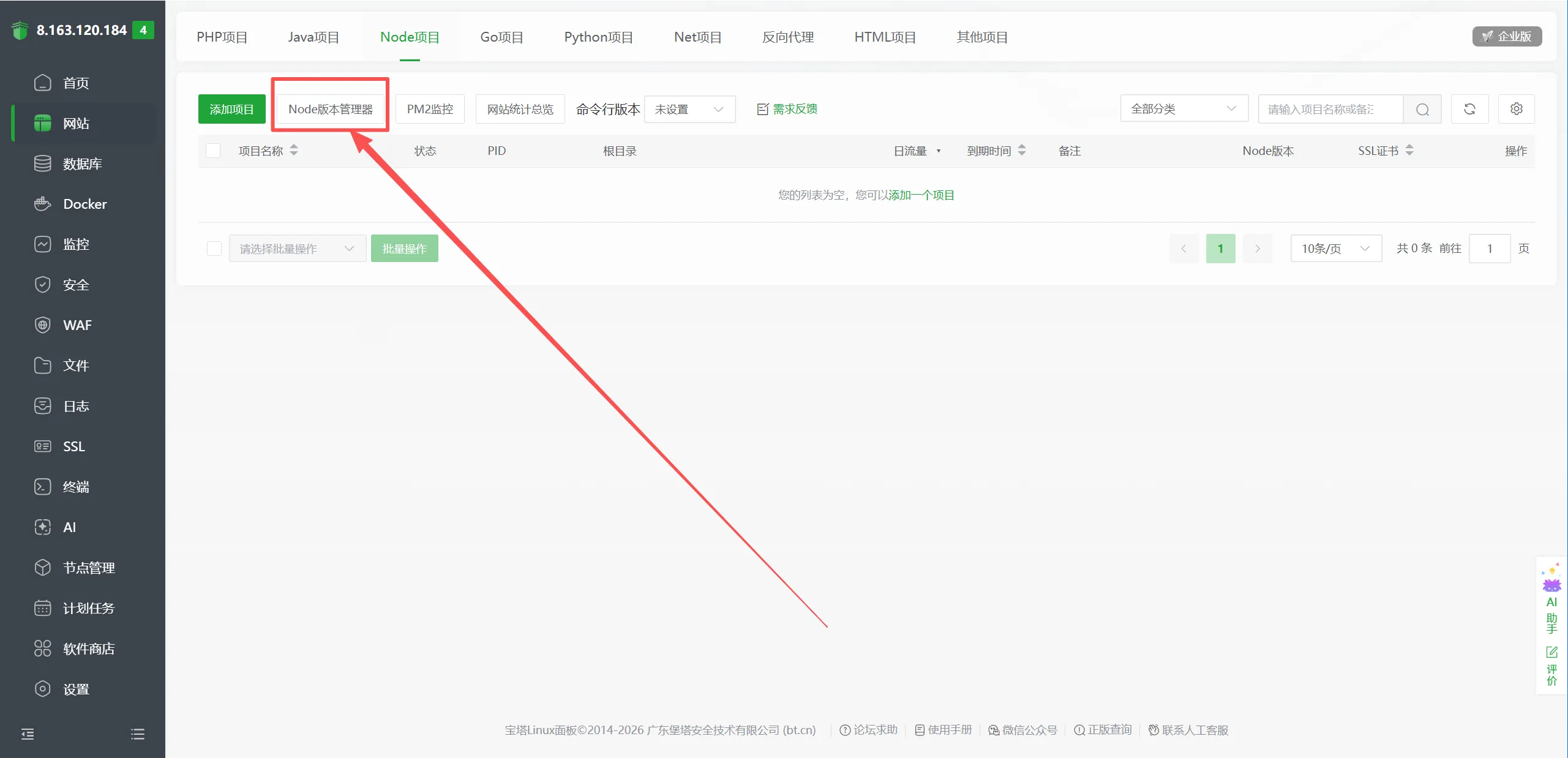Open the 联系人工客服 footer link
The image size is (1568, 758).
coord(1188,730)
